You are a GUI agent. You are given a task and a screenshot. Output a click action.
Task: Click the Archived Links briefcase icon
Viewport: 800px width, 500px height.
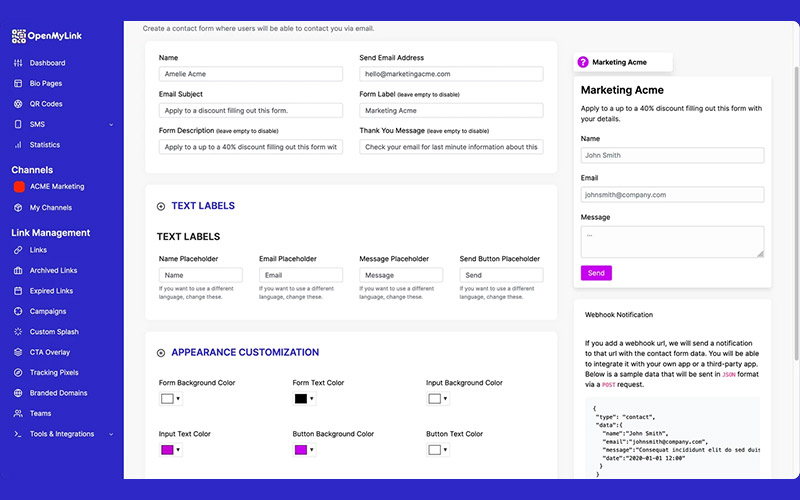(18, 270)
